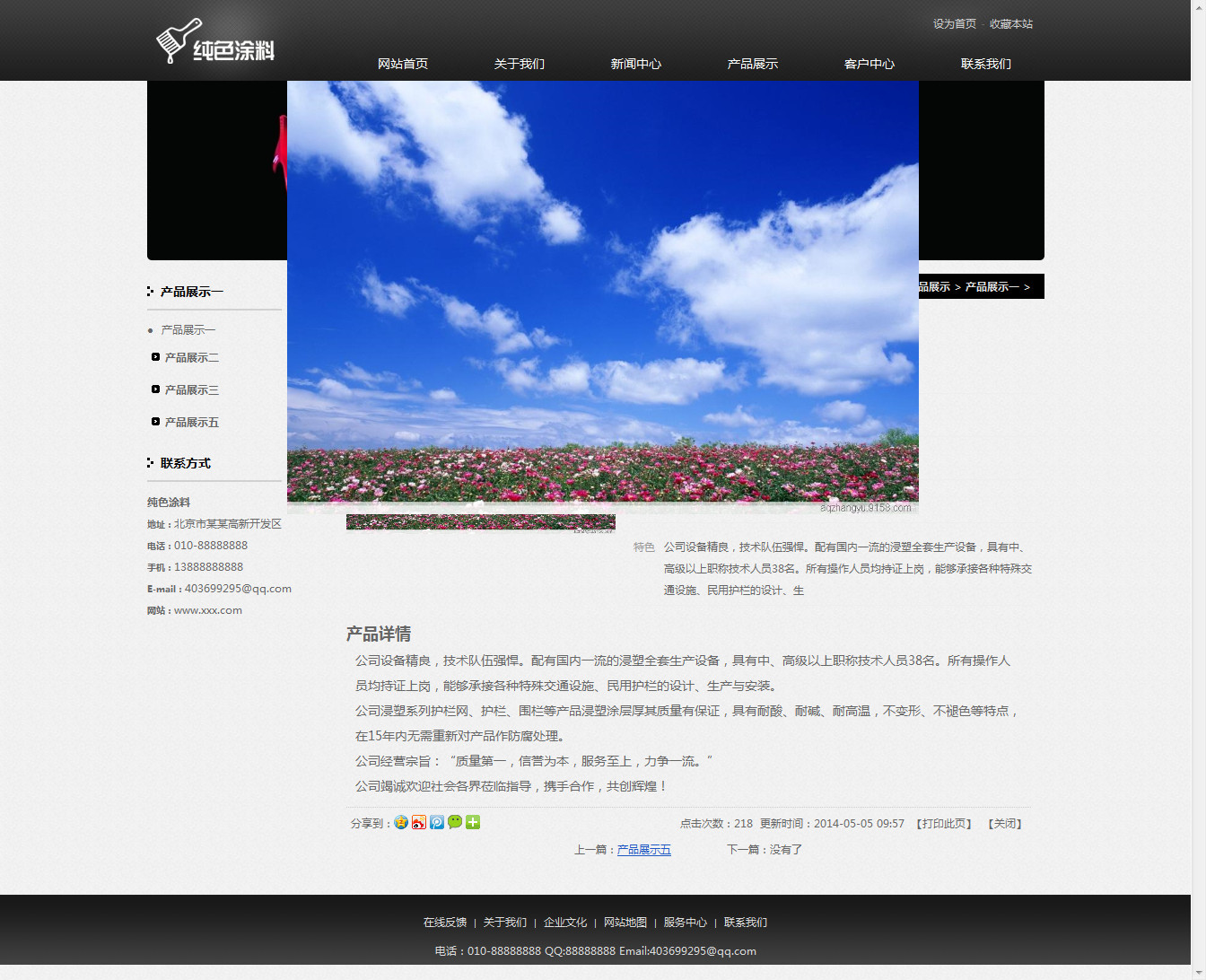Click 设为首页 link at top
This screenshot has height=980, width=1206.
[x=955, y=24]
